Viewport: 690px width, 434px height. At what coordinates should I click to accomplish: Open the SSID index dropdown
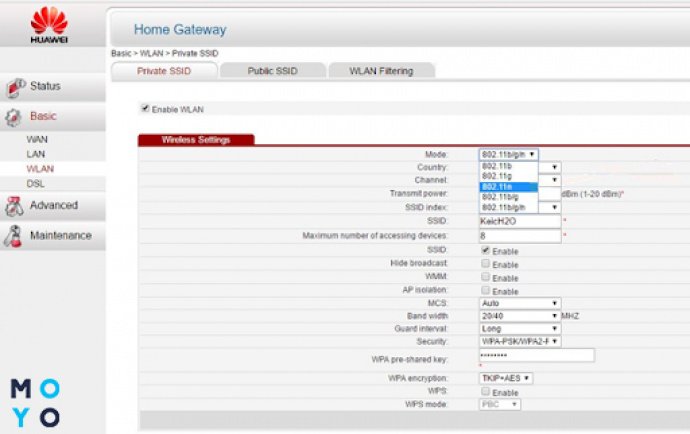click(x=554, y=207)
